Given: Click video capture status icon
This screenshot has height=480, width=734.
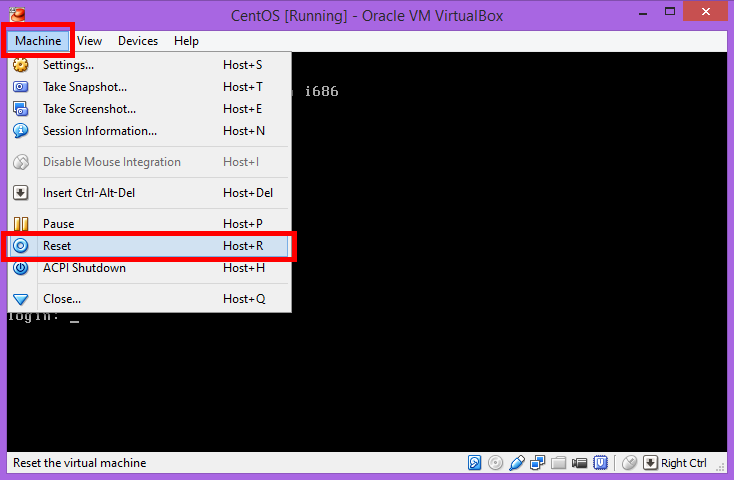Looking at the screenshot, I should [580, 463].
